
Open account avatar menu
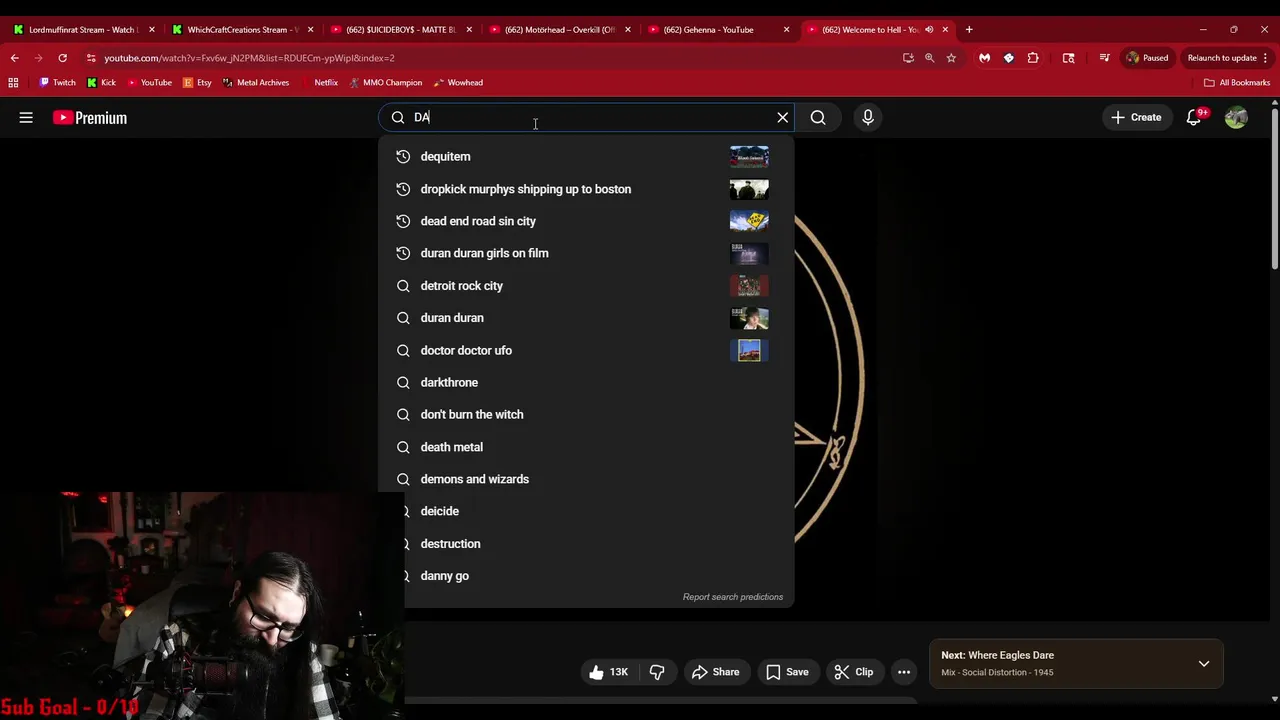point(1237,118)
